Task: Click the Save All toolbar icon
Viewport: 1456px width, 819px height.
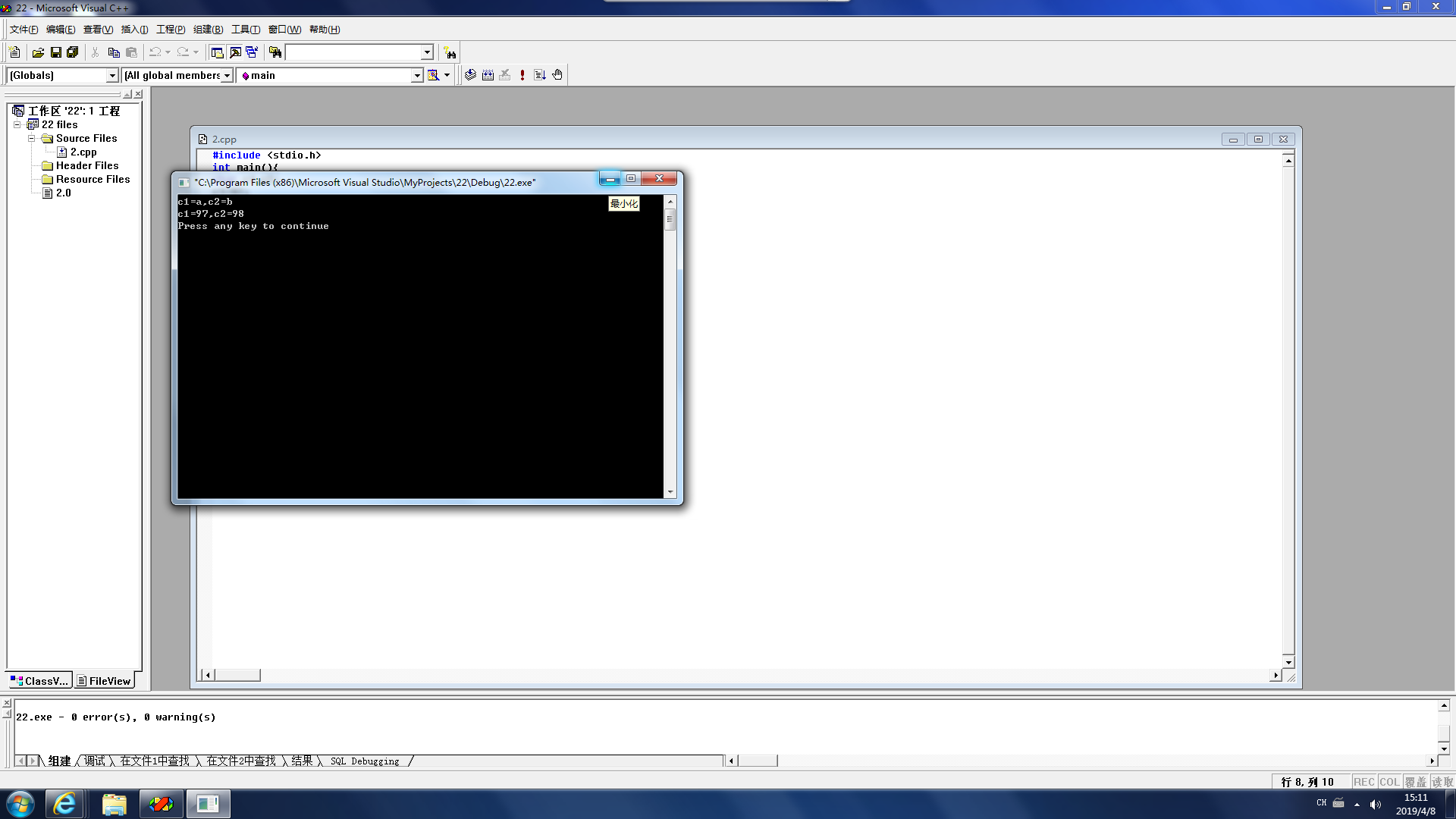Action: pyautogui.click(x=73, y=52)
